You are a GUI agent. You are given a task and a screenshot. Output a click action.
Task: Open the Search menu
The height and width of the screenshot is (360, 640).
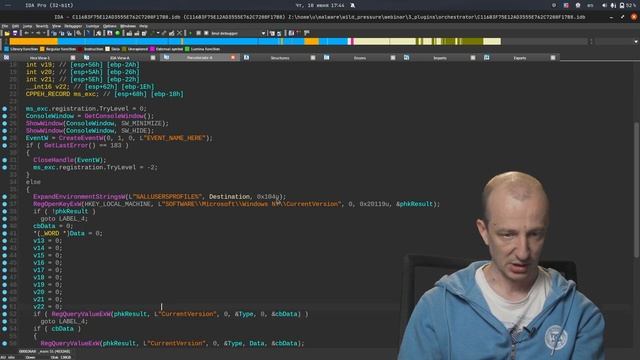click(x=42, y=26)
